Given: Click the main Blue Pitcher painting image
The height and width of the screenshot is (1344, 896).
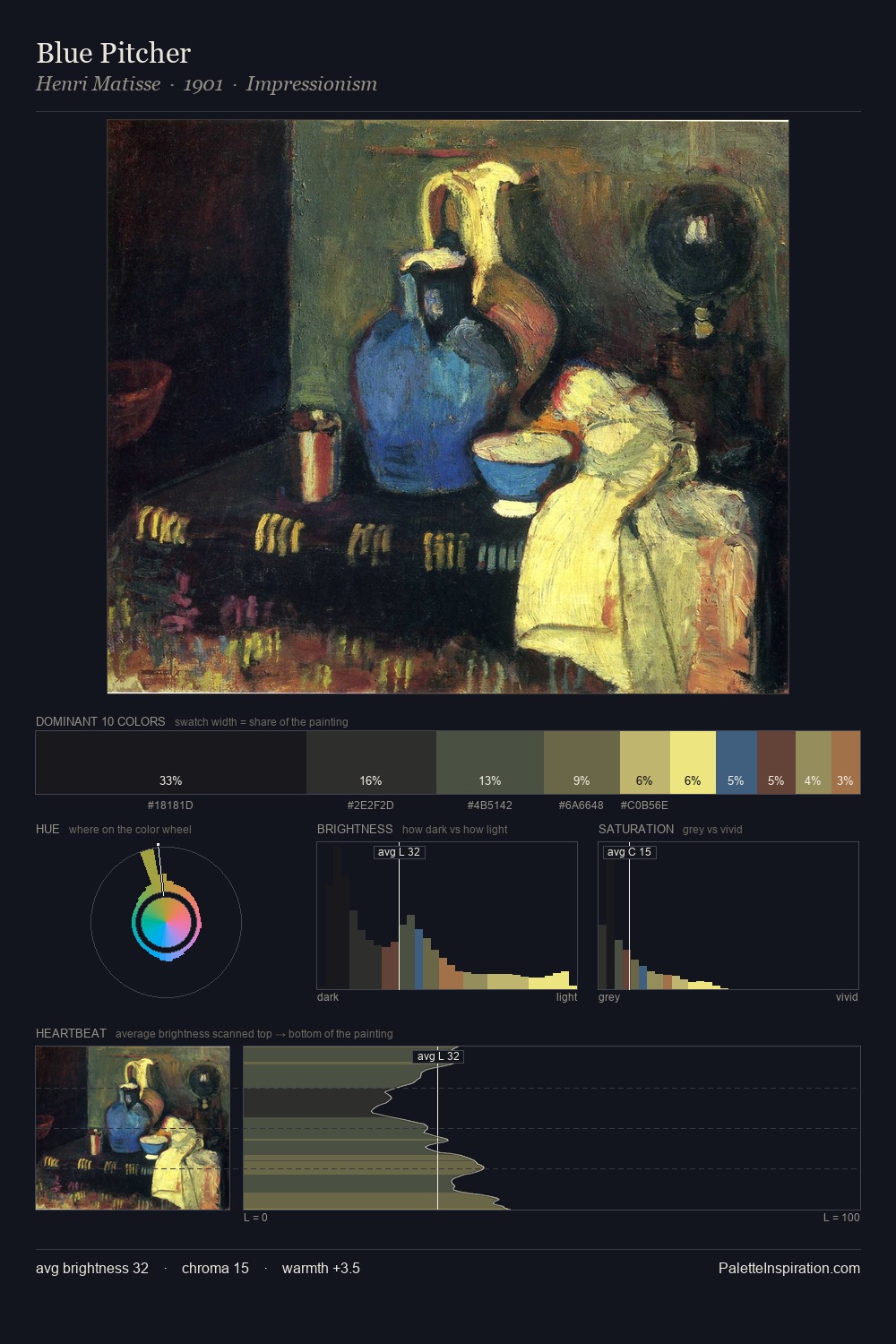Looking at the screenshot, I should (448, 407).
